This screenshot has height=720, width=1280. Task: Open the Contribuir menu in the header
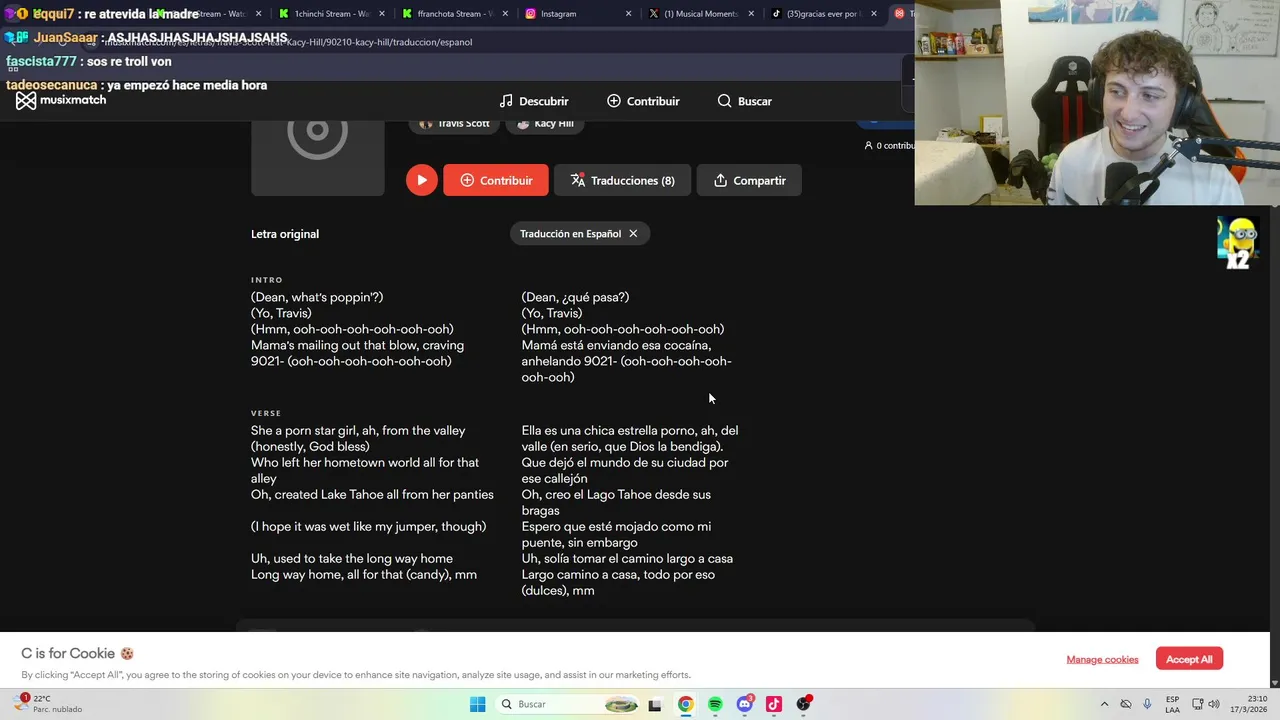(x=643, y=101)
